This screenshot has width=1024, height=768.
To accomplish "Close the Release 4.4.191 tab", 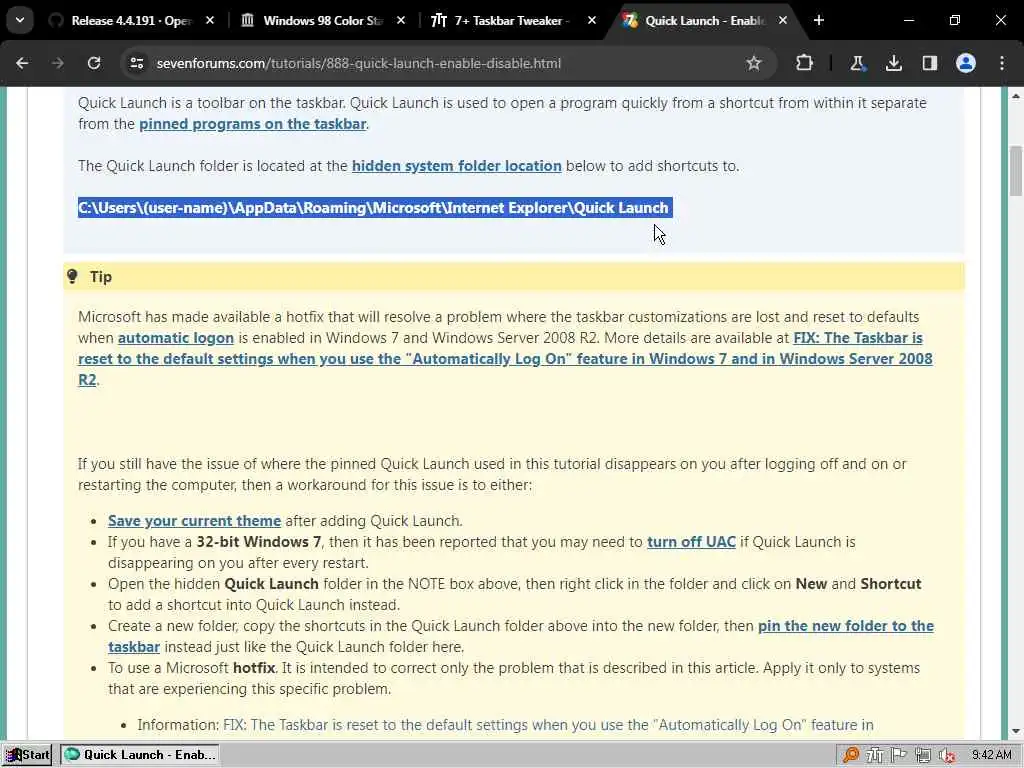I will tap(210, 20).
